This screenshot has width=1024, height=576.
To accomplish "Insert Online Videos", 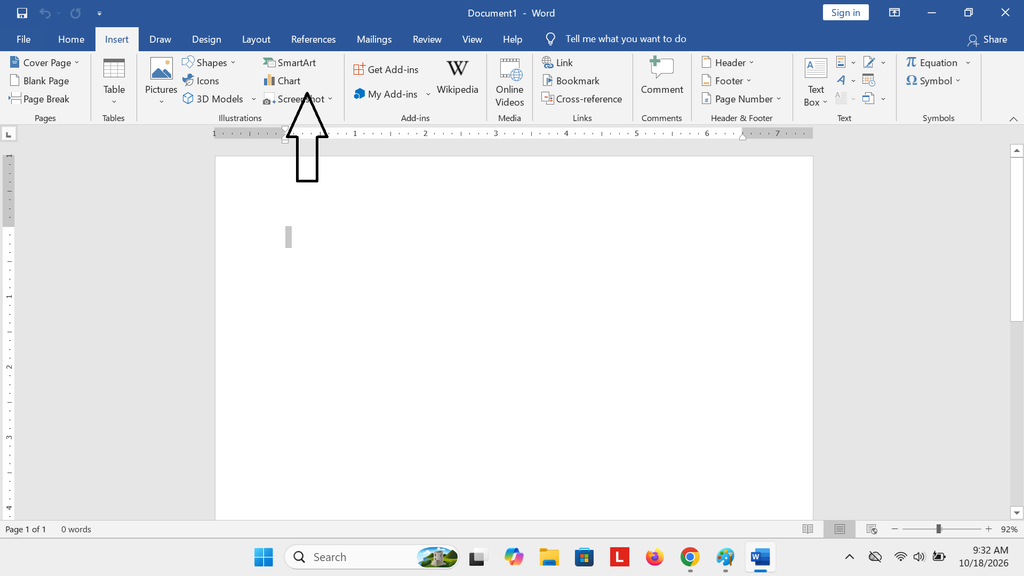I will pos(509,82).
